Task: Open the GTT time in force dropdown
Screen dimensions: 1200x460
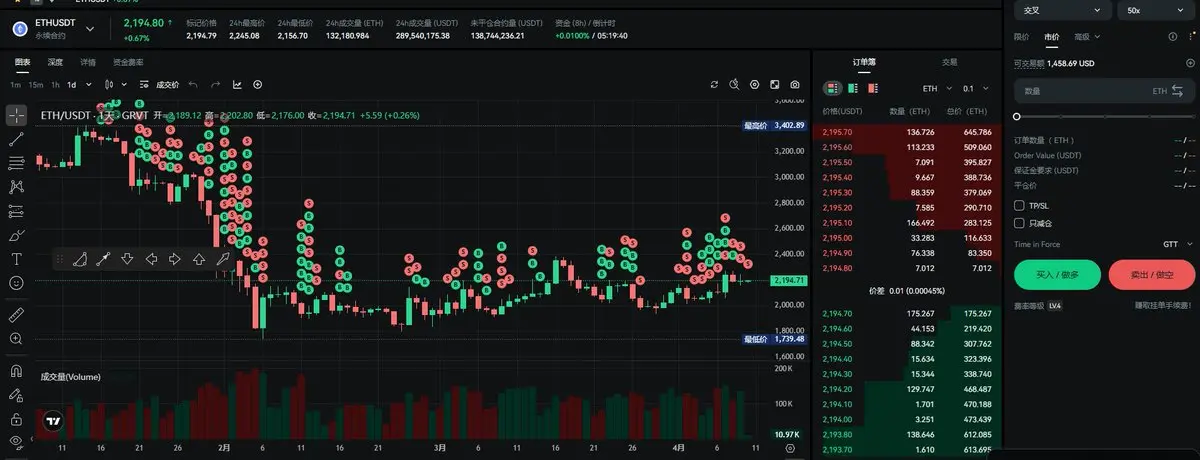Action: tap(1179, 244)
